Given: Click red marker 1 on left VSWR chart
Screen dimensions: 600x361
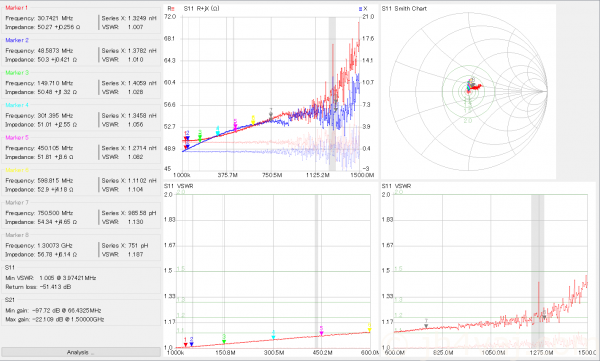Looking at the screenshot, I should (186, 342).
